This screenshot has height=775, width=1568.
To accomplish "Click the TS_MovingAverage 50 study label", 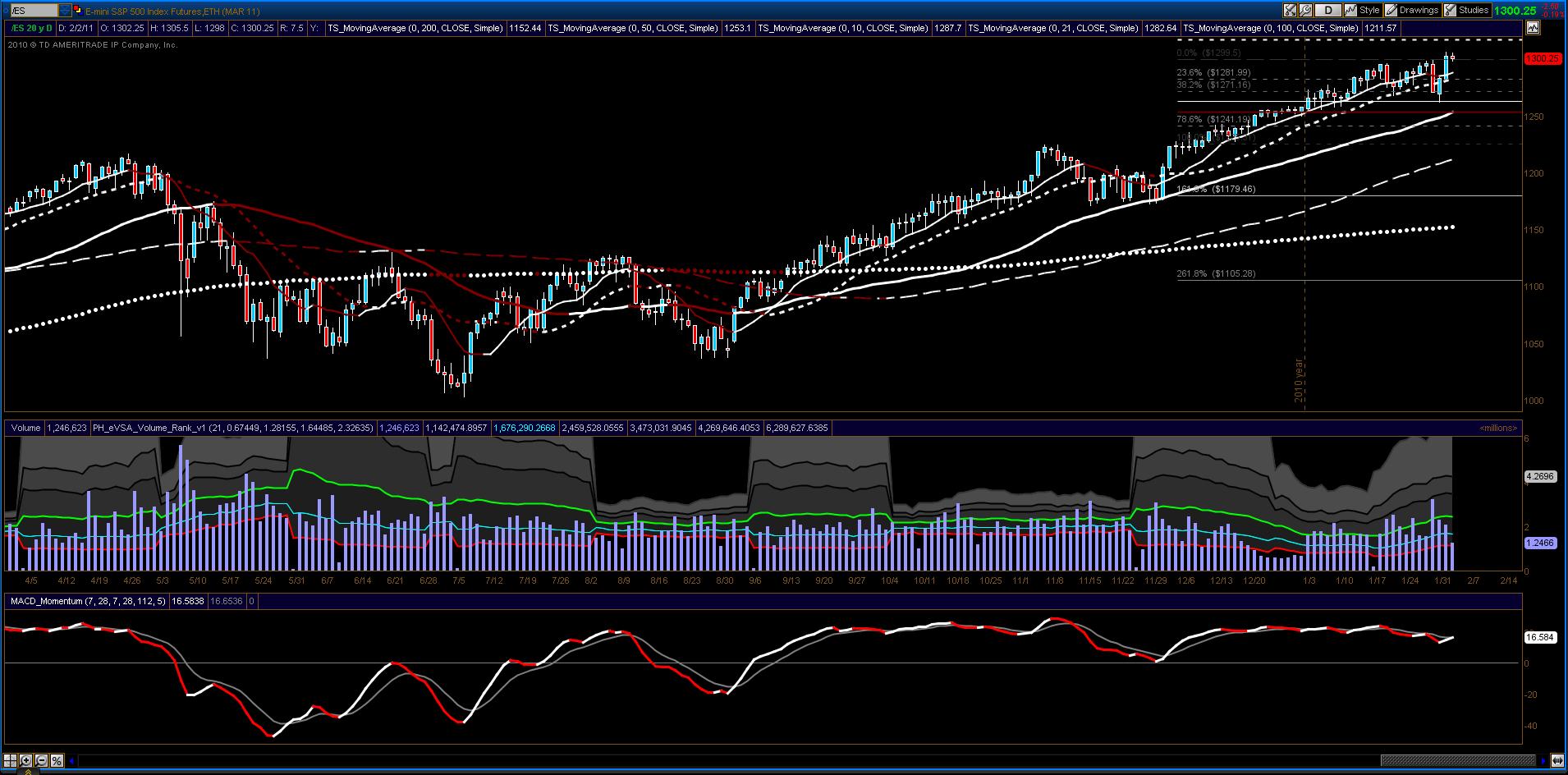I will (633, 28).
